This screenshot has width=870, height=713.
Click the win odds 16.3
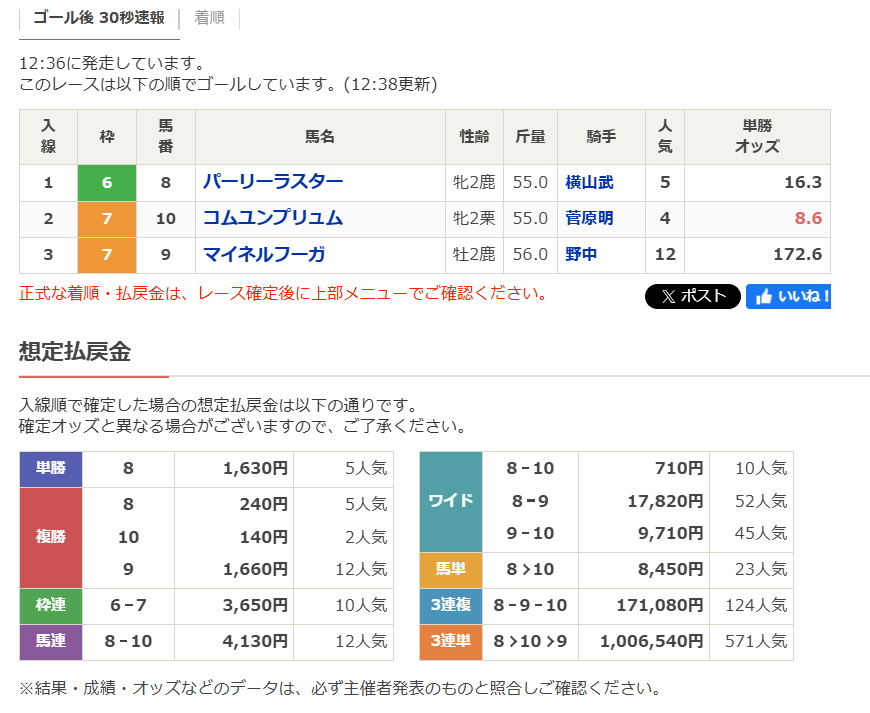pos(803,182)
